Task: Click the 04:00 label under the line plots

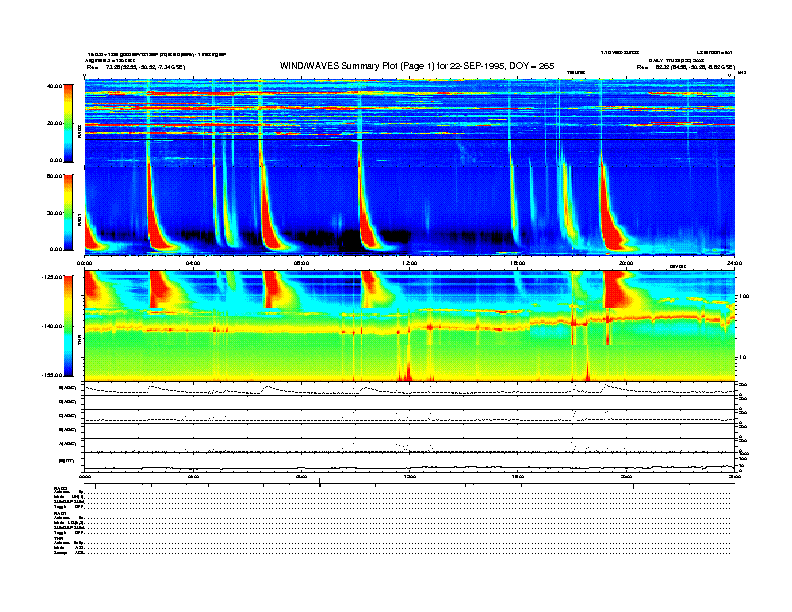Action: click(193, 476)
